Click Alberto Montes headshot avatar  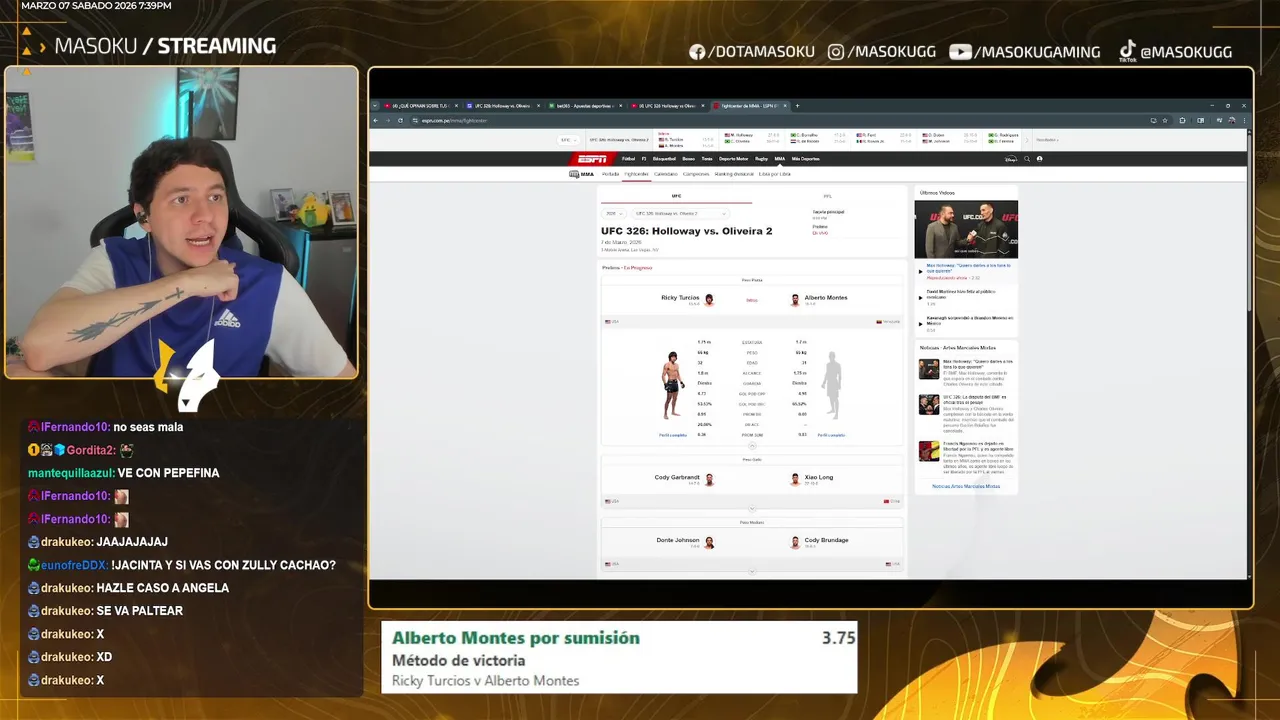[795, 299]
